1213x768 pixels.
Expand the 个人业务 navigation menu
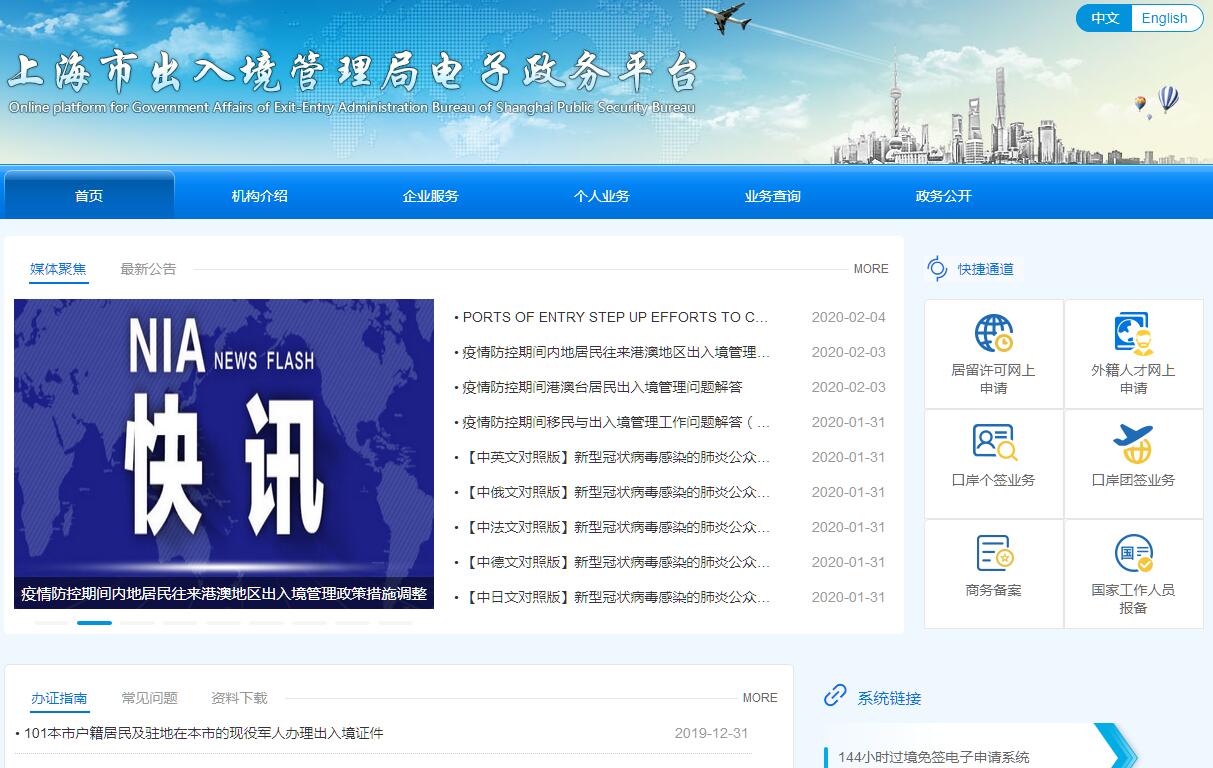601,196
